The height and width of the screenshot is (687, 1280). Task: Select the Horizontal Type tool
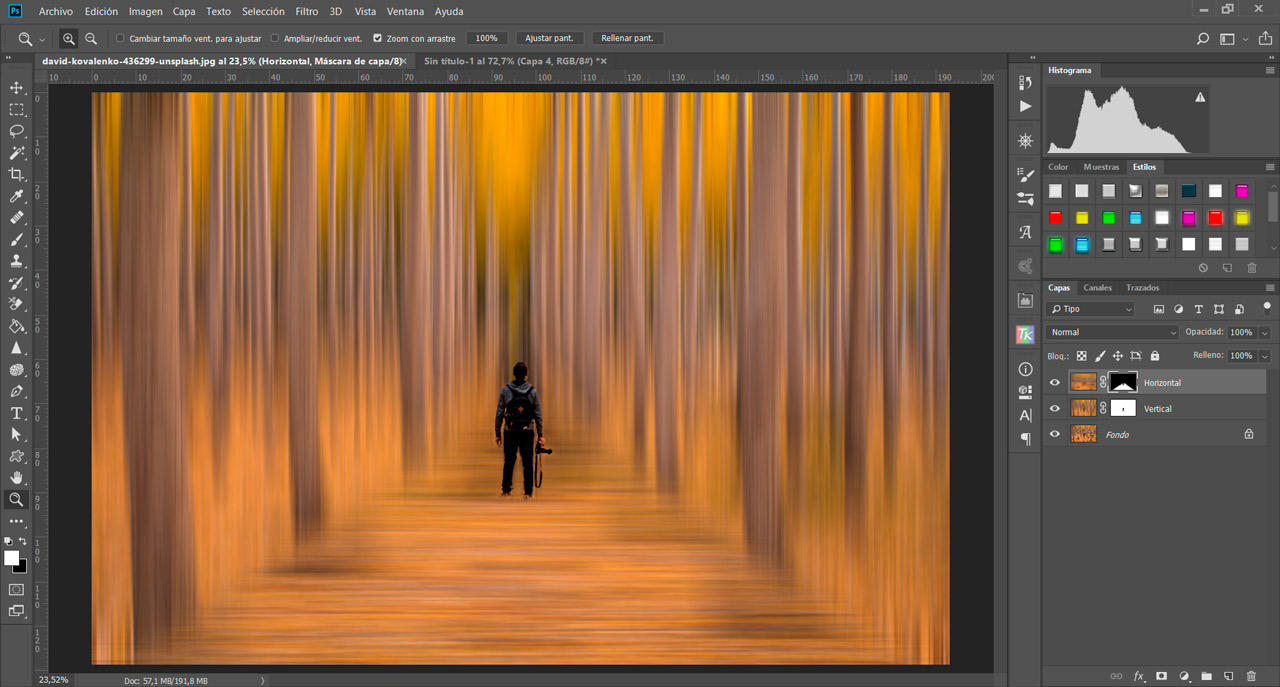pyautogui.click(x=16, y=413)
